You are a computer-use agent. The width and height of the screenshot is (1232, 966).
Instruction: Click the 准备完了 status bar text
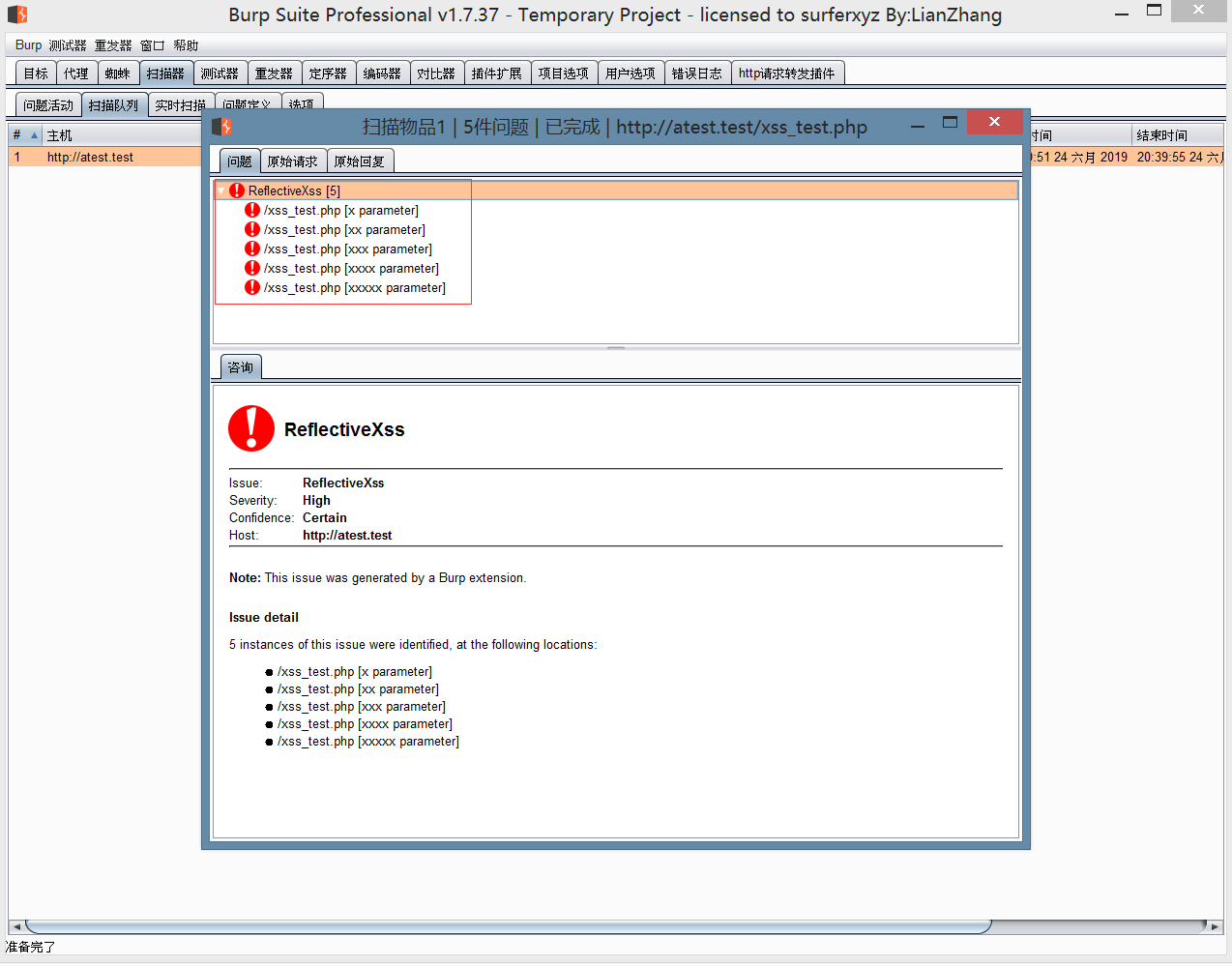30,947
